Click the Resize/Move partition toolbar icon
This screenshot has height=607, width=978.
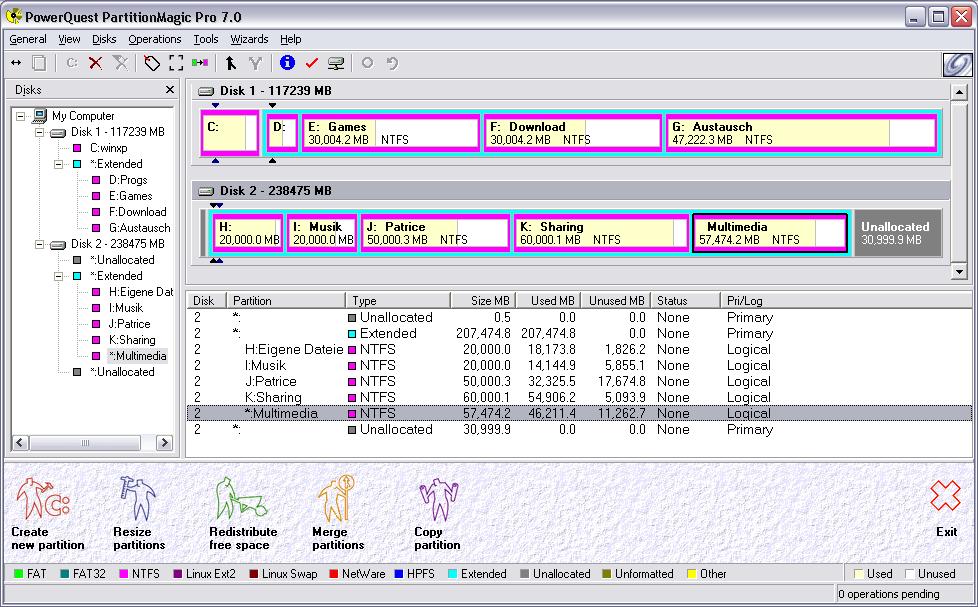click(x=16, y=63)
